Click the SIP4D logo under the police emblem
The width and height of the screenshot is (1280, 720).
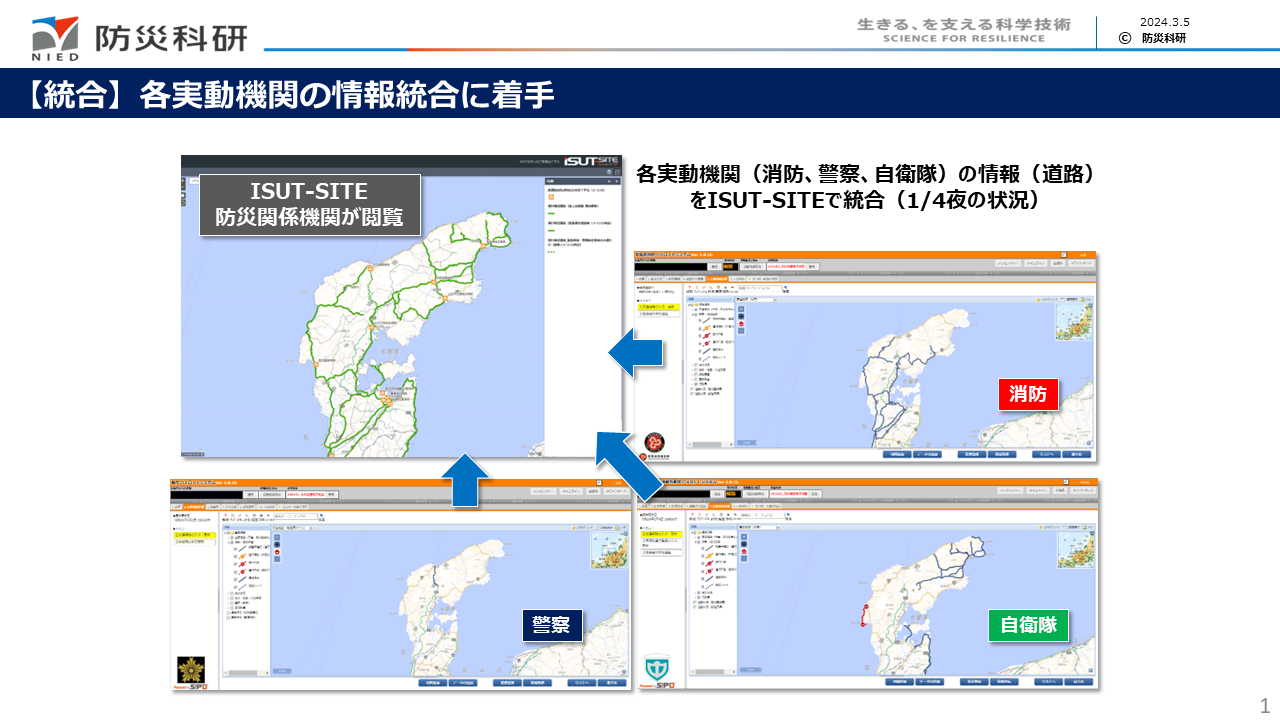click(193, 686)
